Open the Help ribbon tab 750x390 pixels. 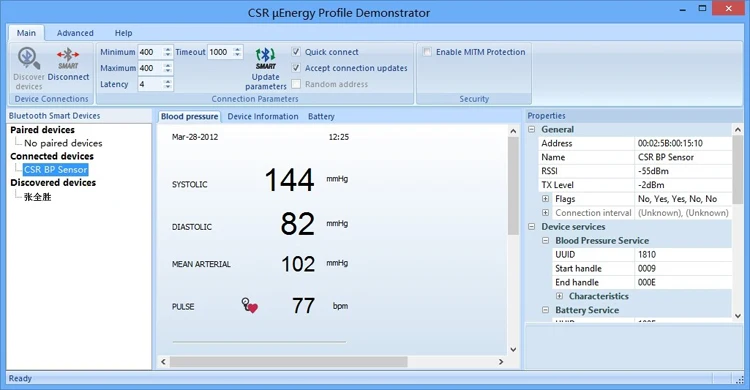click(123, 33)
